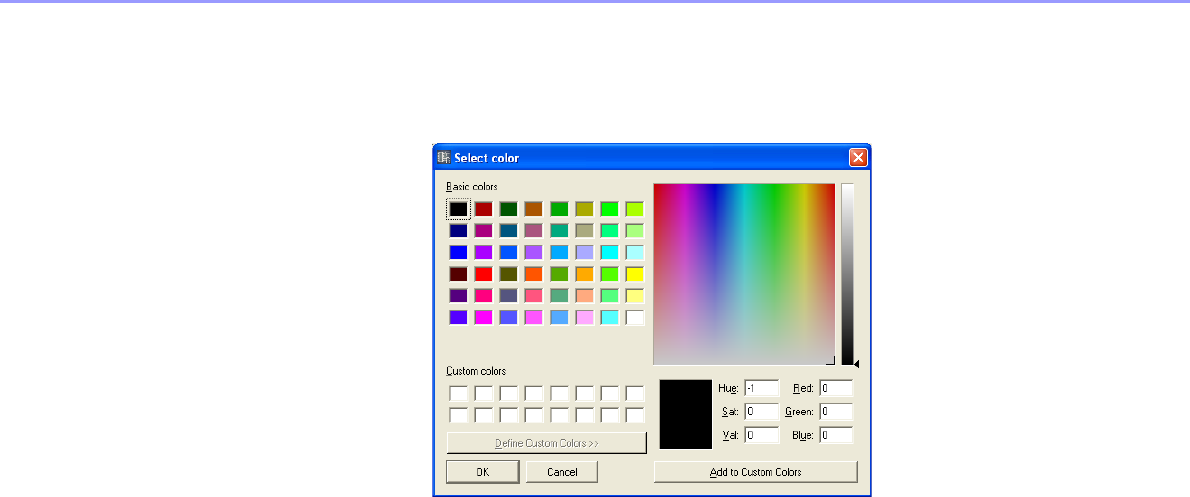This screenshot has height=497, width=1190.
Task: Click the black current color preview box
Action: click(686, 414)
